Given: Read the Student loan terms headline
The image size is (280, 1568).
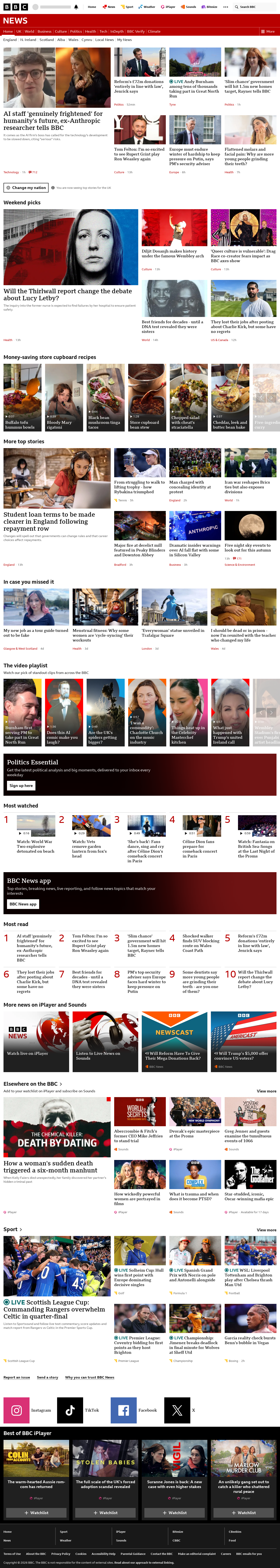Looking at the screenshot, I should pyautogui.click(x=49, y=522).
